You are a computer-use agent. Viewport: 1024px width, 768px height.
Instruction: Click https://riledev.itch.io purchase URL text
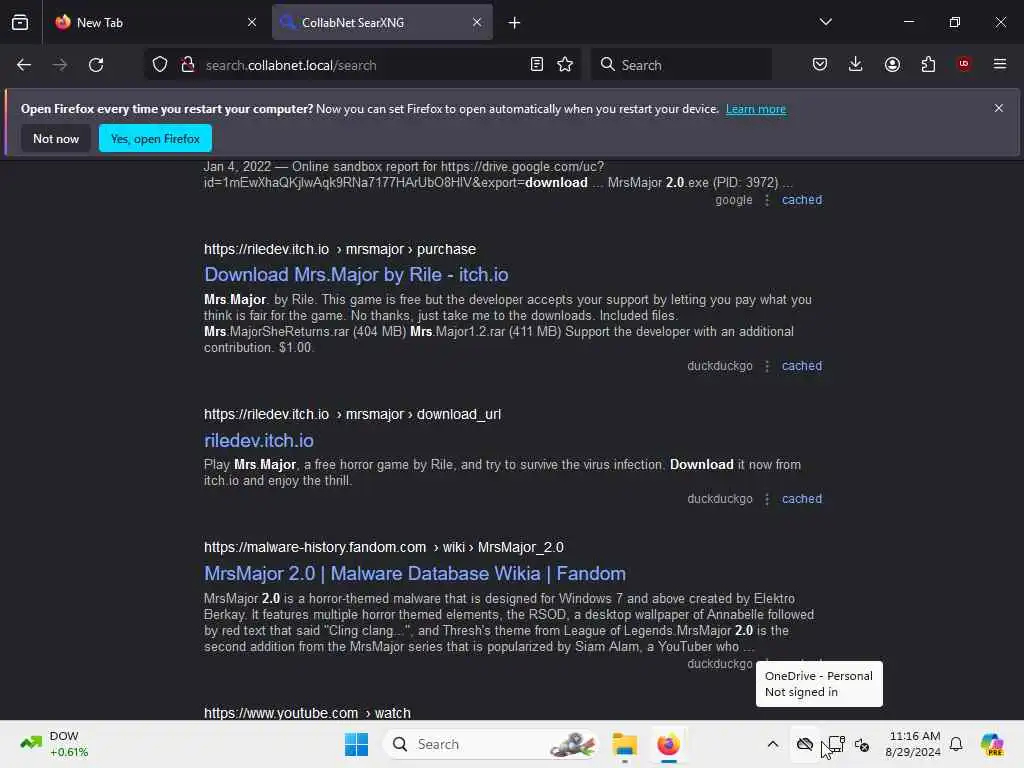click(340, 249)
